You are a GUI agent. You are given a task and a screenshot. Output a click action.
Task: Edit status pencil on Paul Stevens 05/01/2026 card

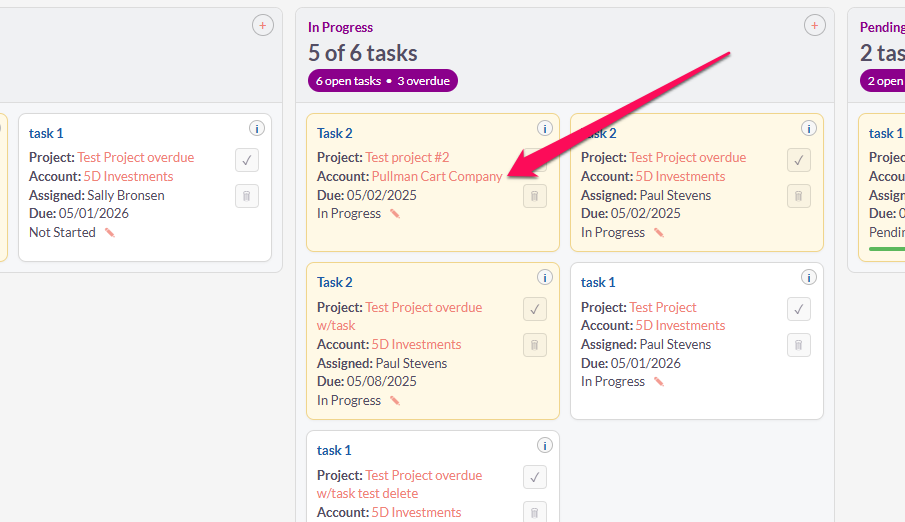tap(659, 382)
